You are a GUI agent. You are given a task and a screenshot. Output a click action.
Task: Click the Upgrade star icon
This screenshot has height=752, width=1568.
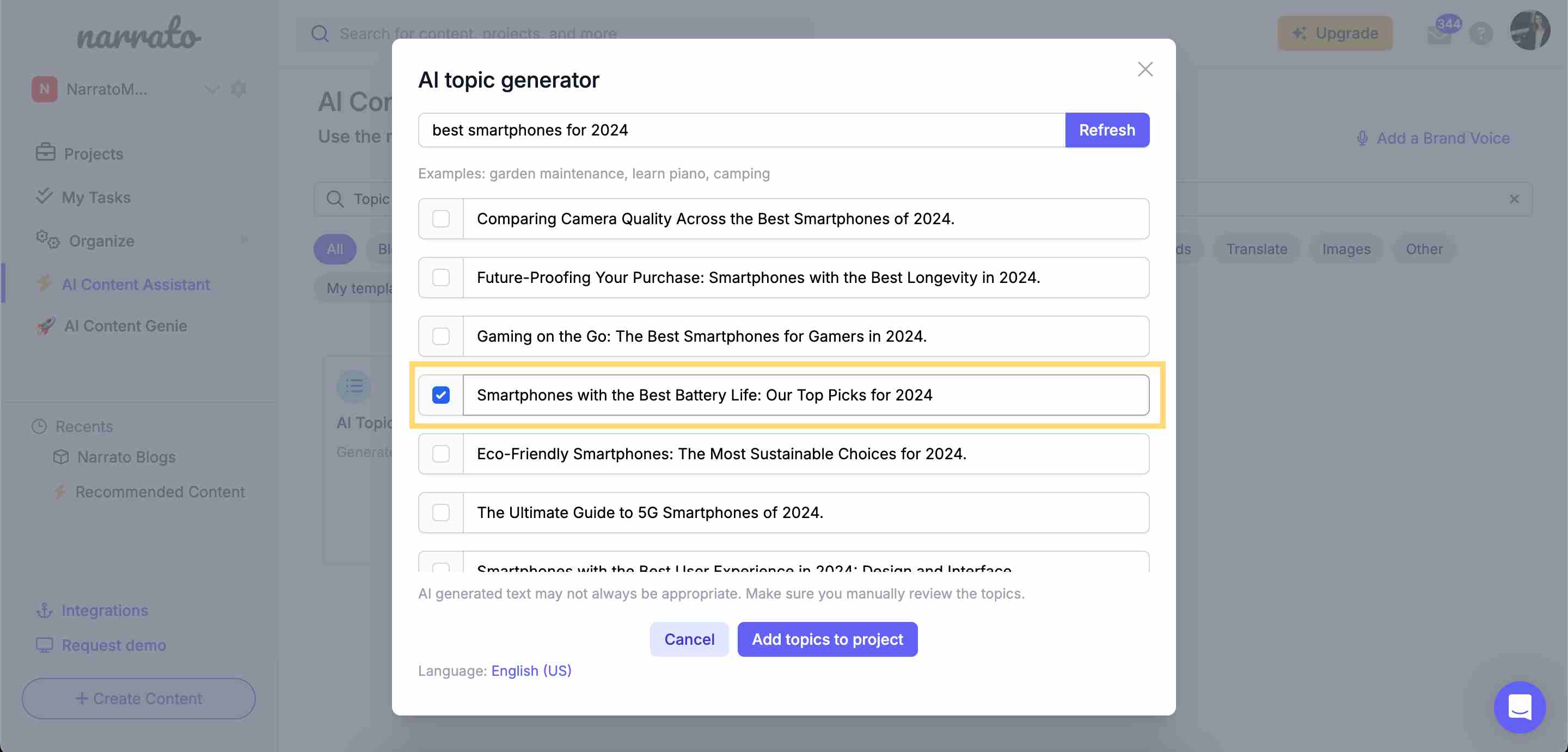point(1300,32)
